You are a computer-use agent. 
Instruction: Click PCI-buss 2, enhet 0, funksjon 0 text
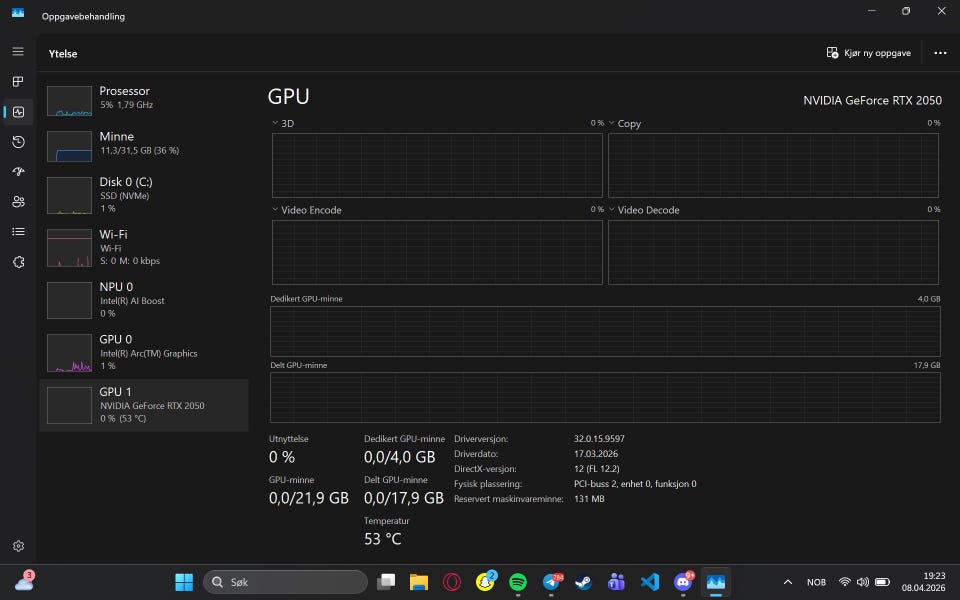click(x=635, y=484)
